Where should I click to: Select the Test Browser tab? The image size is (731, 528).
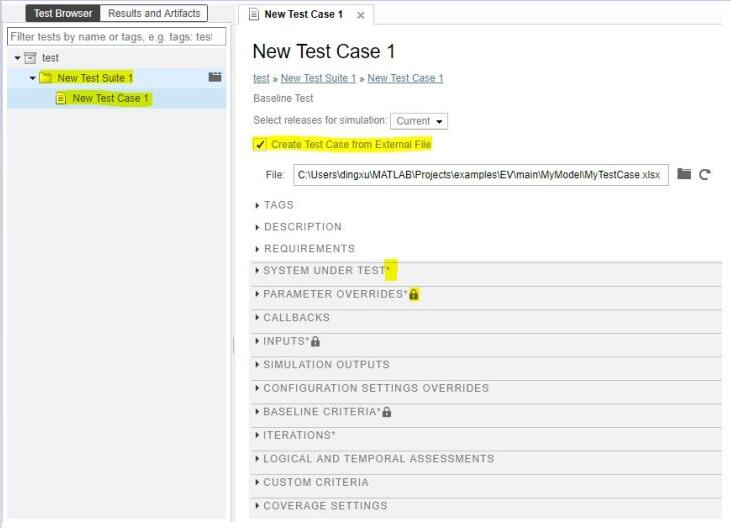tap(63, 13)
